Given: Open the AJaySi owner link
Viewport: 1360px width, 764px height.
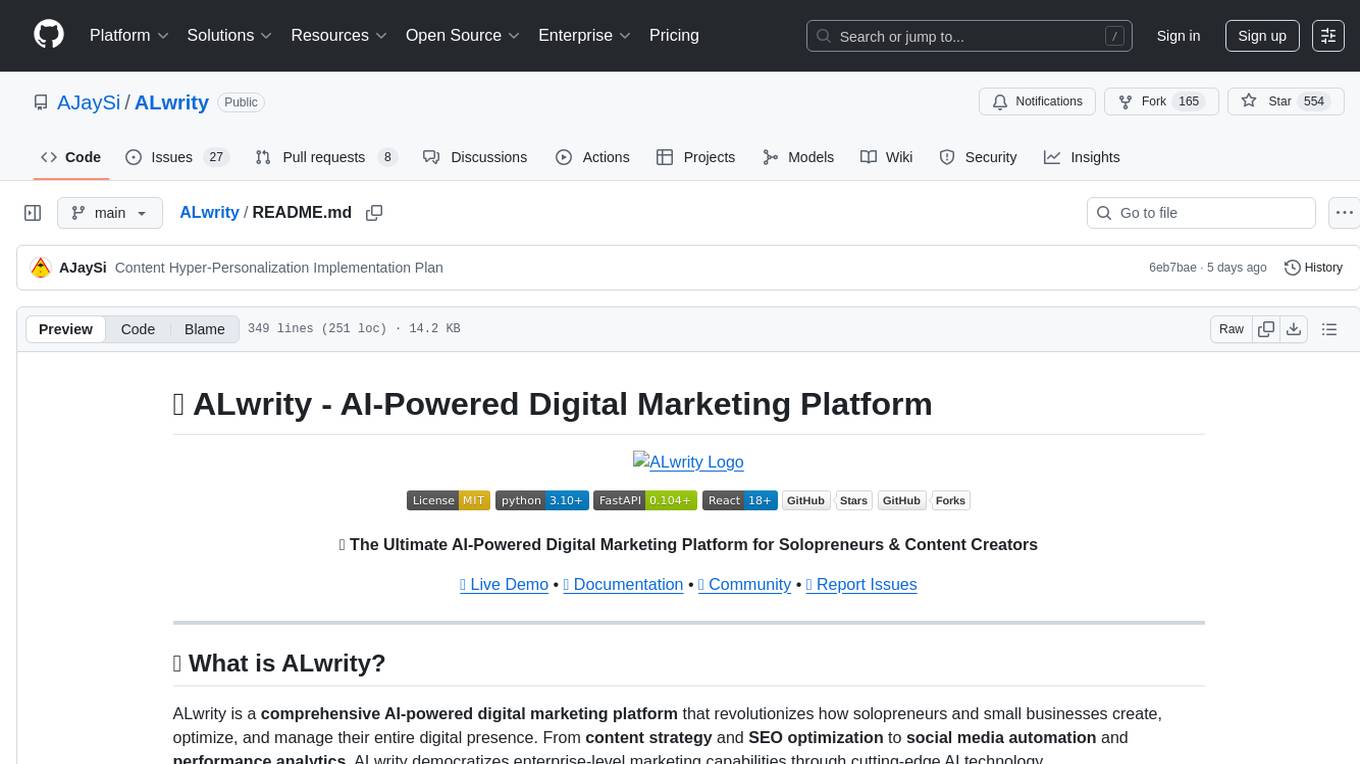Looking at the screenshot, I should click(x=89, y=102).
